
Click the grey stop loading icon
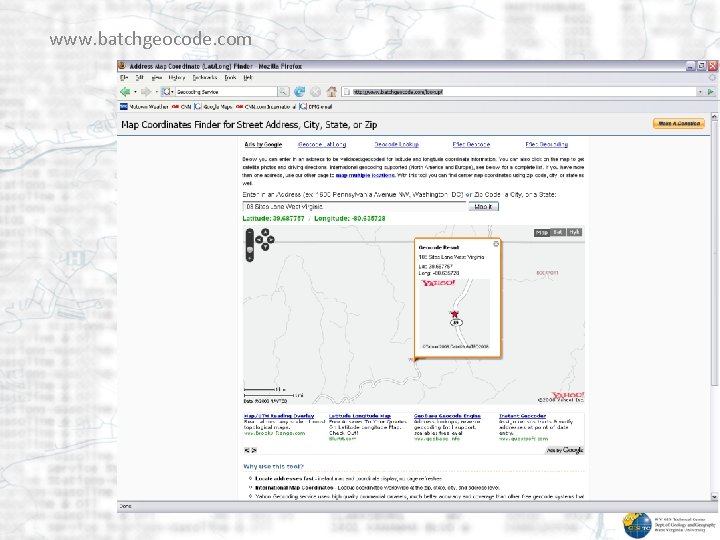tap(315, 92)
